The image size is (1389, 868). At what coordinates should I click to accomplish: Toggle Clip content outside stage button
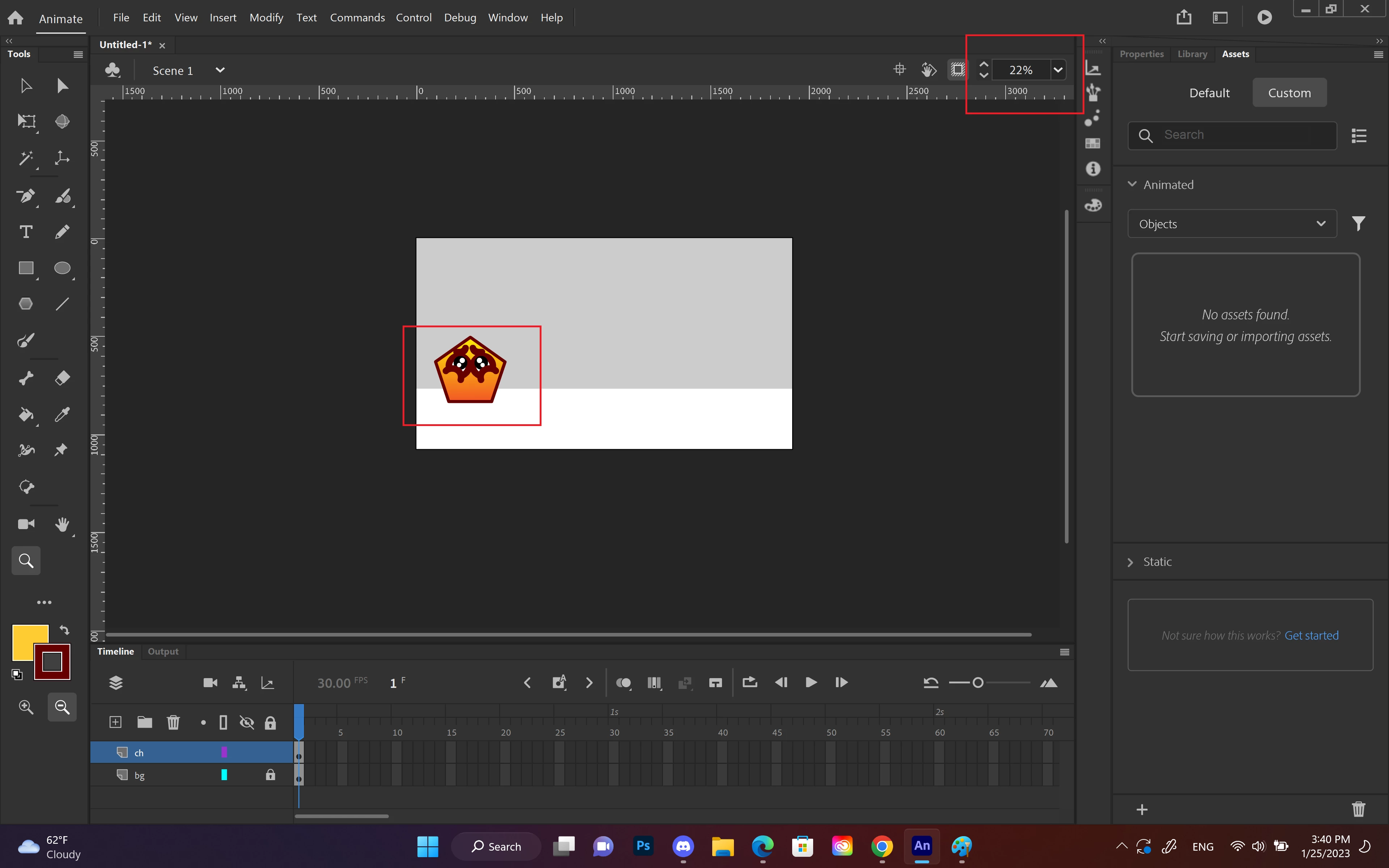[x=957, y=70]
